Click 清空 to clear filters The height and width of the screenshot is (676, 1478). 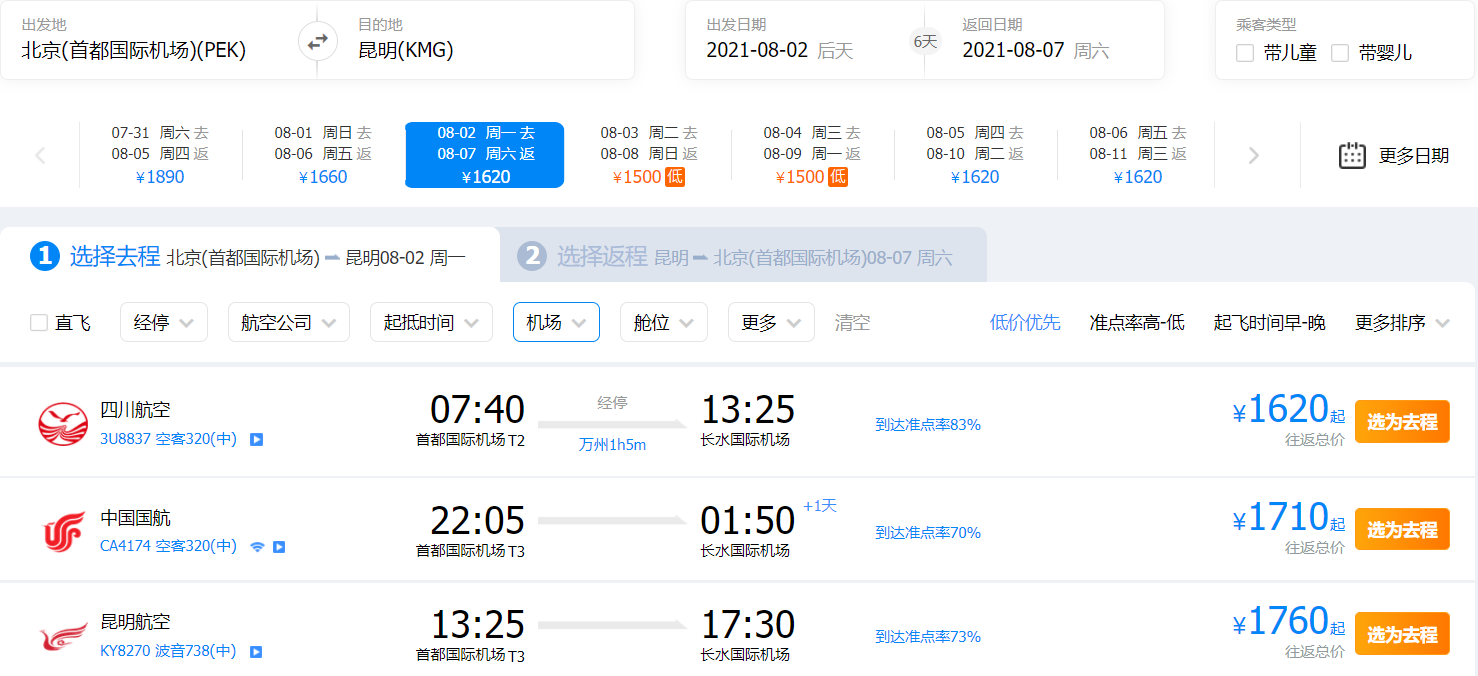point(852,323)
